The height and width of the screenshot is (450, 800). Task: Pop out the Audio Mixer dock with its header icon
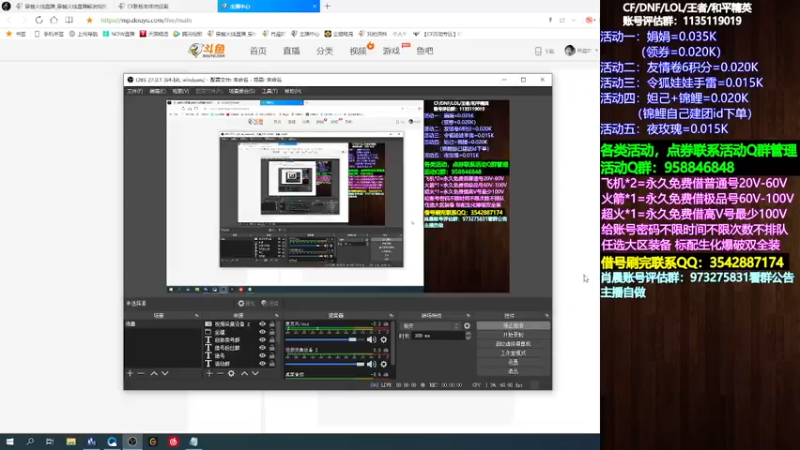pyautogui.click(x=391, y=315)
